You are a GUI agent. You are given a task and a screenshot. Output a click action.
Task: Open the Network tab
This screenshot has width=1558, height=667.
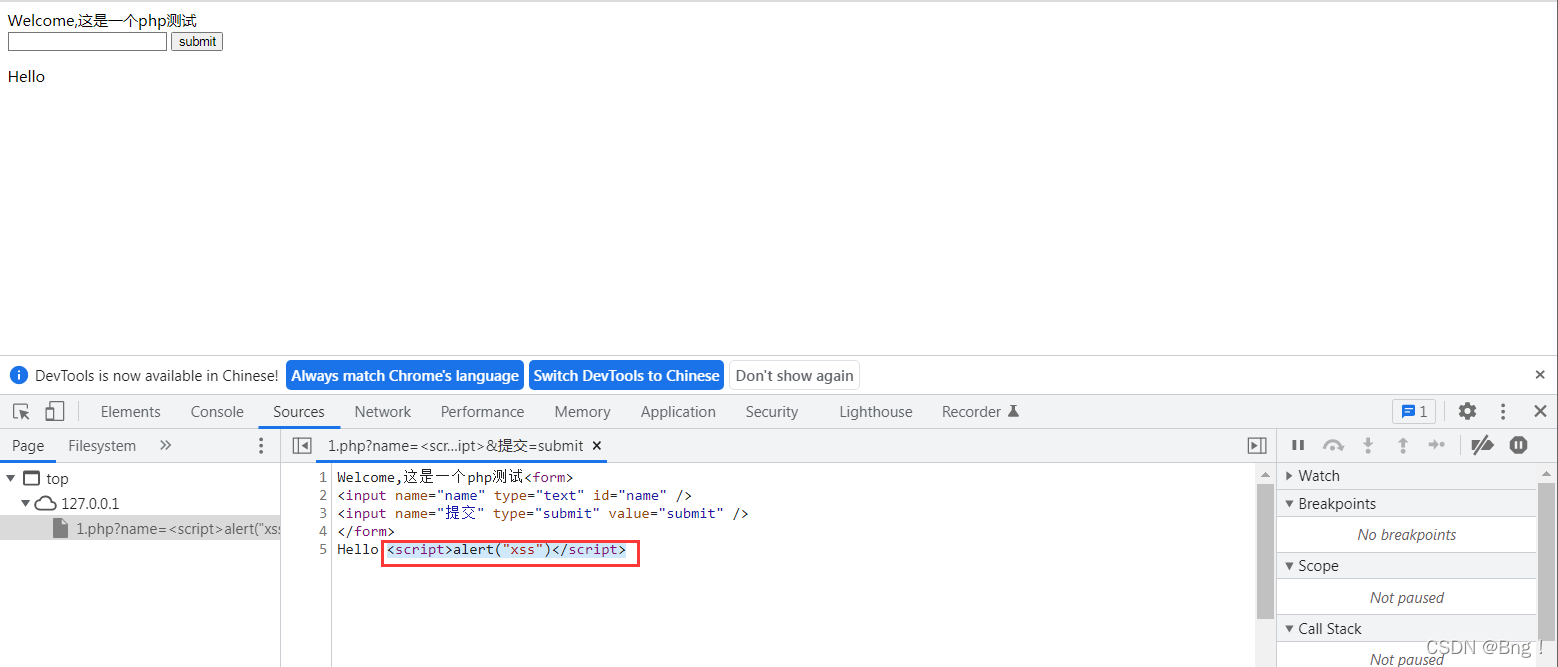click(383, 411)
